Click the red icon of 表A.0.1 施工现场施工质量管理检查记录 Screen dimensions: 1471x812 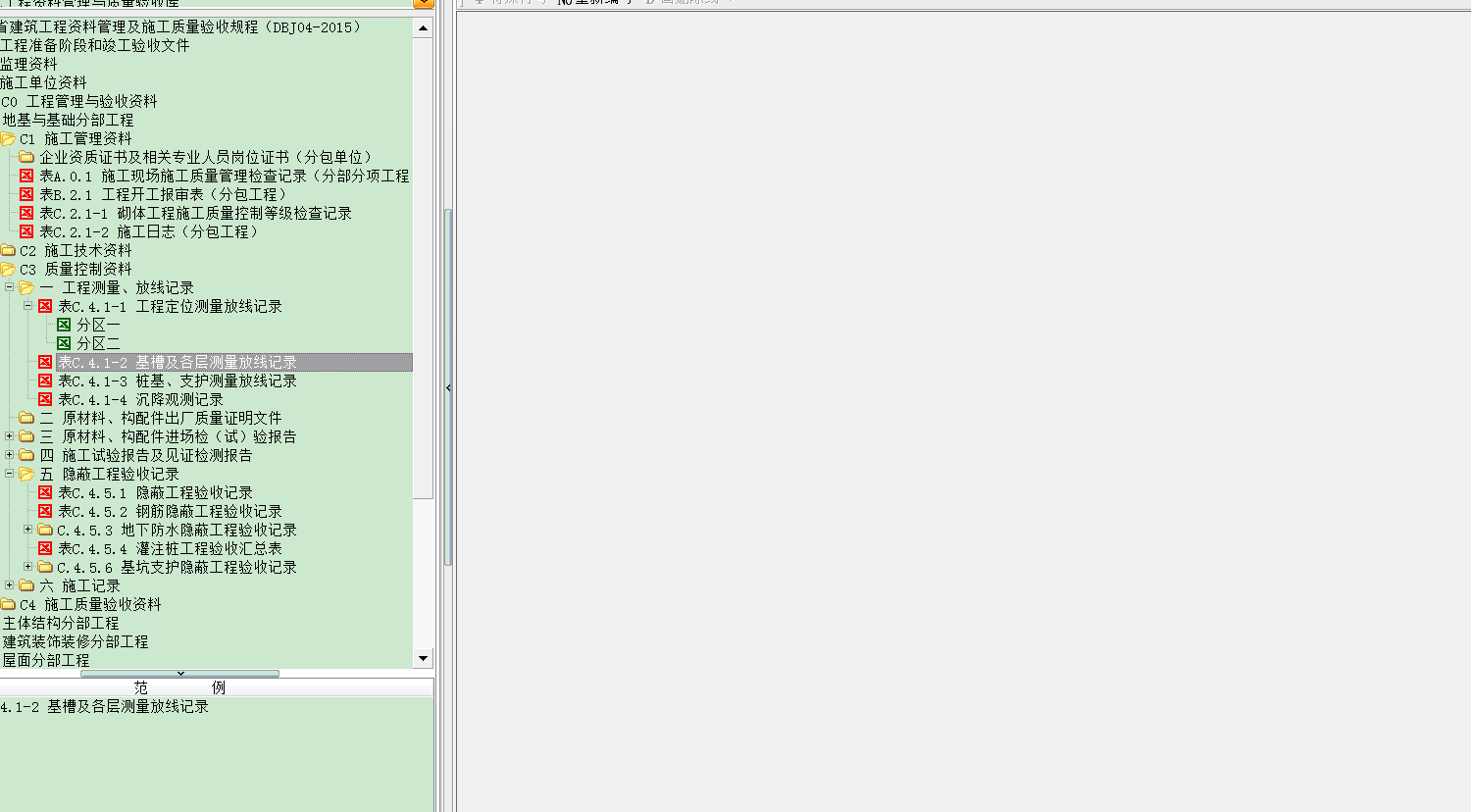click(26, 176)
